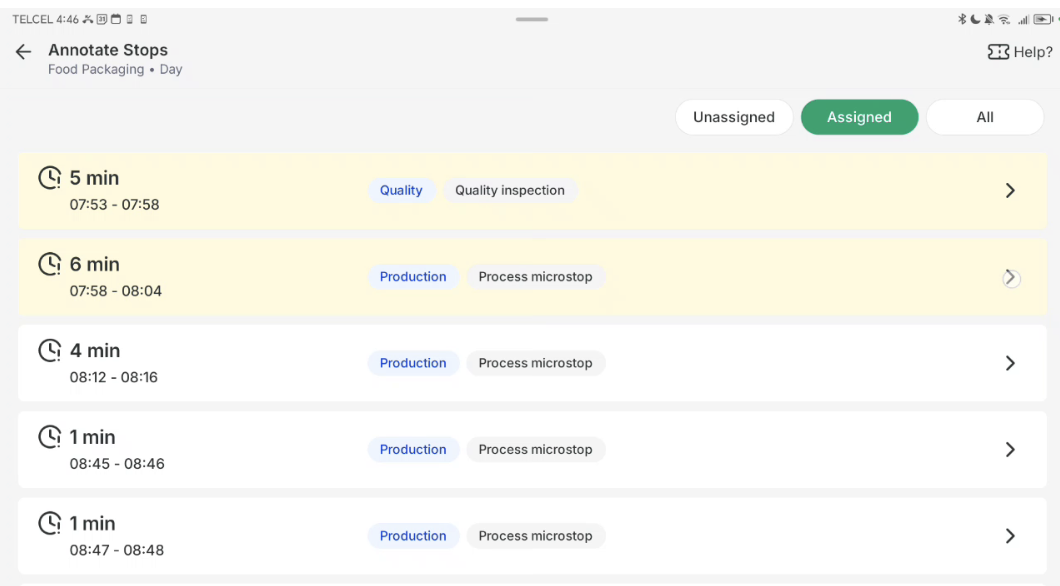Tap Production tag on the 4 min stop
The width and height of the screenshot is (1060, 586).
(413, 363)
